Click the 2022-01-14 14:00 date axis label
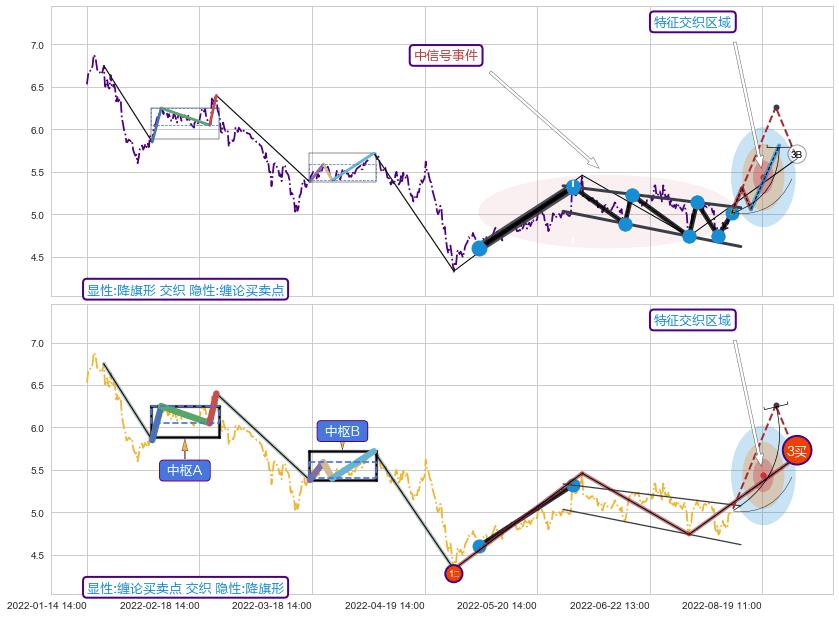Viewport: 839px width, 617px height. pyautogui.click(x=46, y=606)
